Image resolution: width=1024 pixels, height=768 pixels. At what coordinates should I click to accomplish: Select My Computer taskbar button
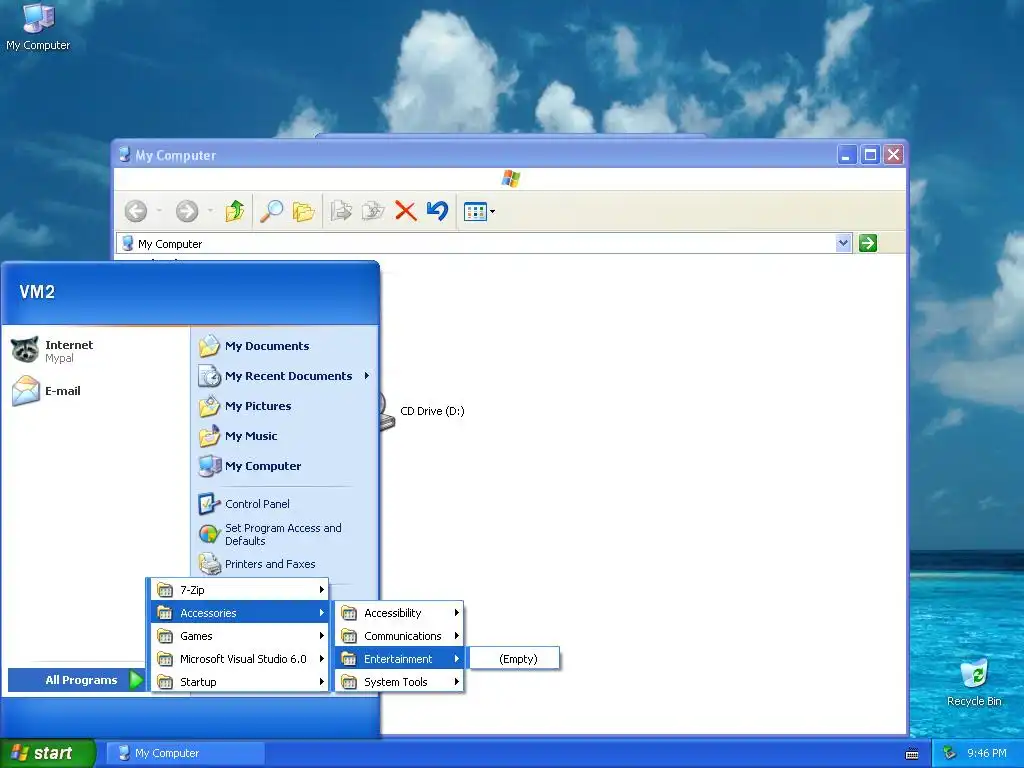click(185, 753)
